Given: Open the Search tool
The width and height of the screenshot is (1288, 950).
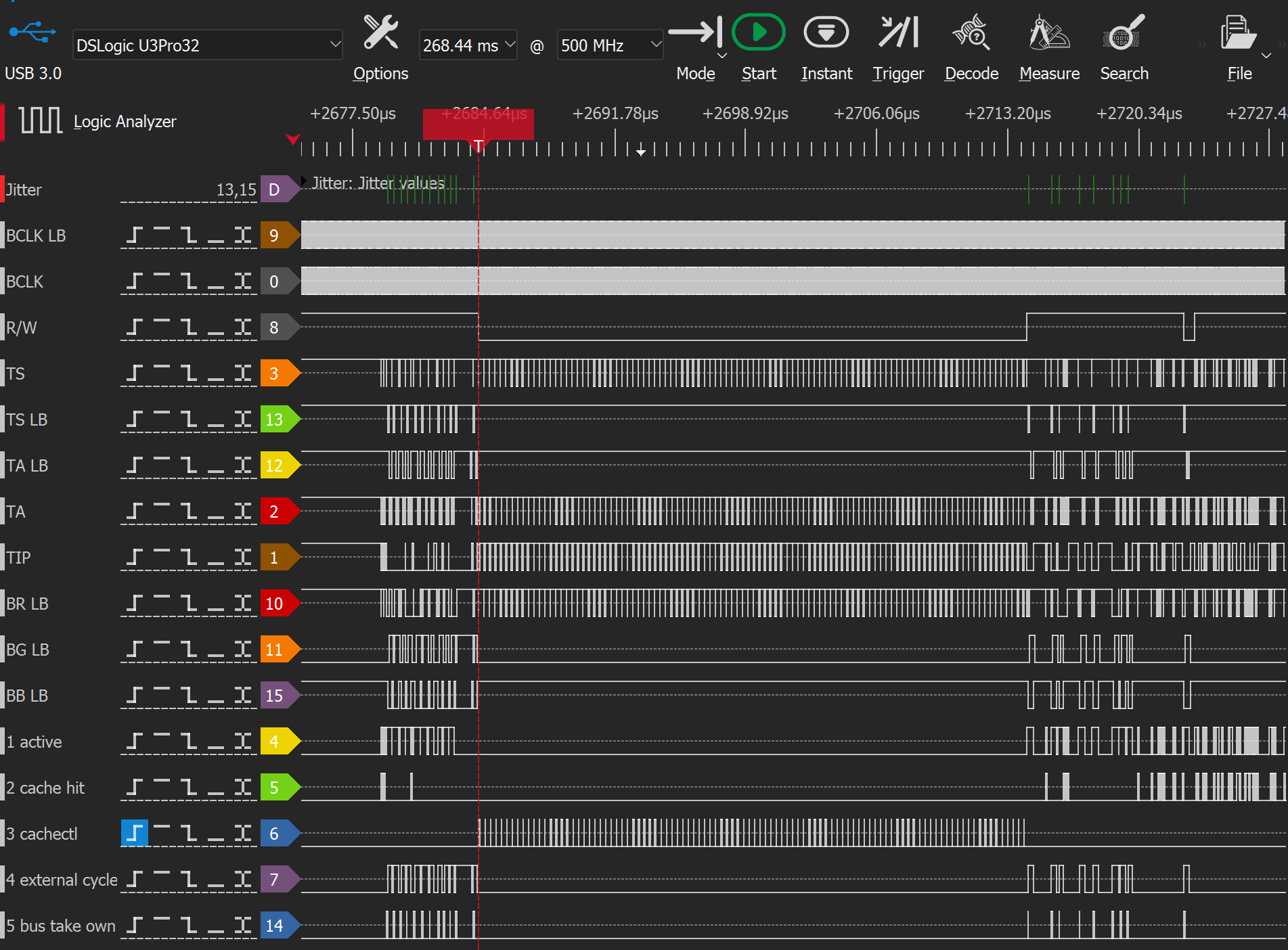Looking at the screenshot, I should pos(1124,33).
